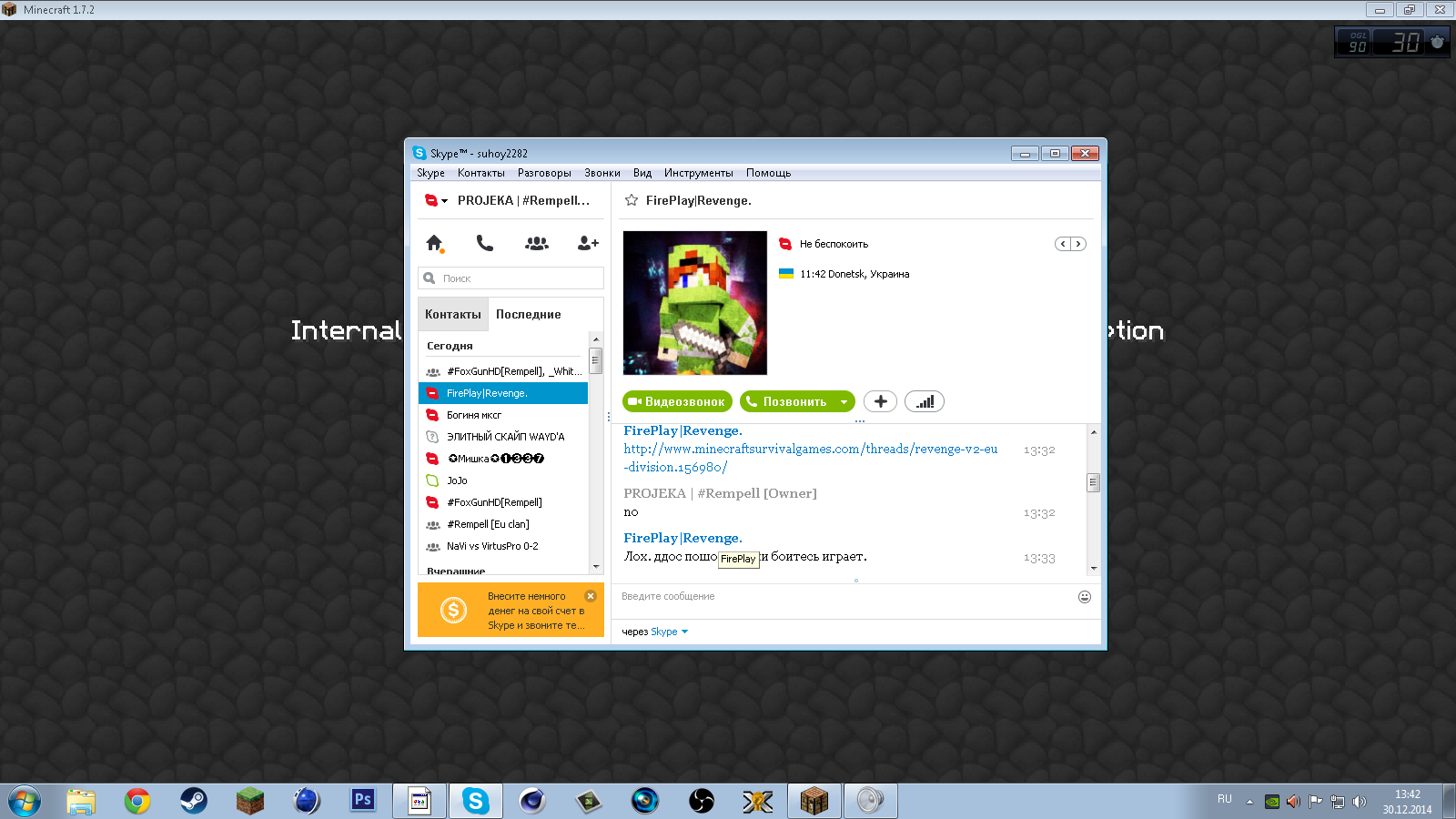Click the search magnifier icon in Skype
This screenshot has height=819, width=1456.
point(430,278)
